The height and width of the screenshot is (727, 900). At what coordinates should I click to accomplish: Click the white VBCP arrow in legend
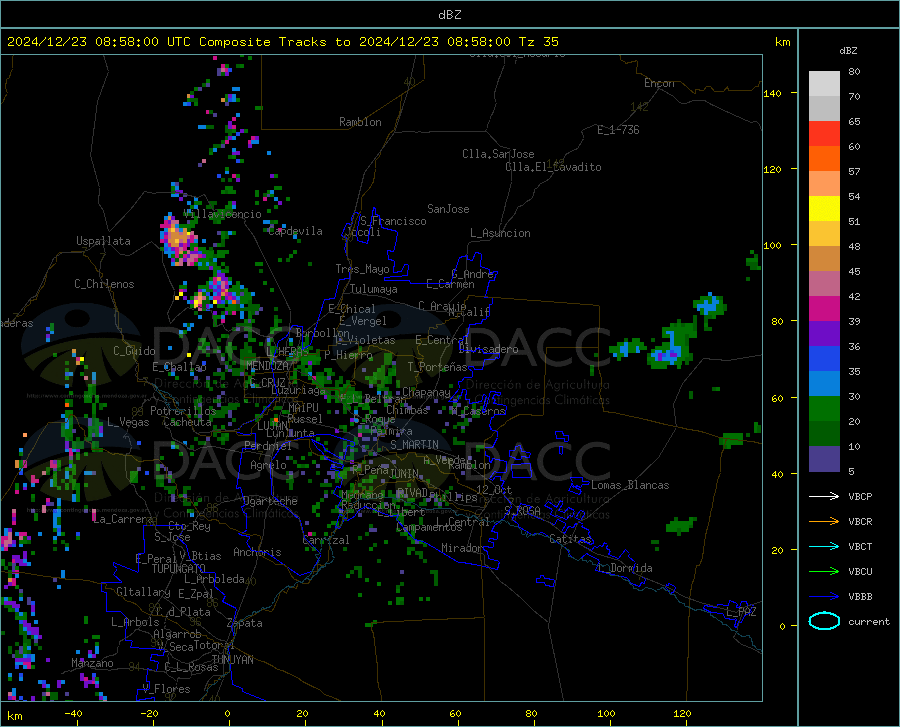pyautogui.click(x=824, y=496)
